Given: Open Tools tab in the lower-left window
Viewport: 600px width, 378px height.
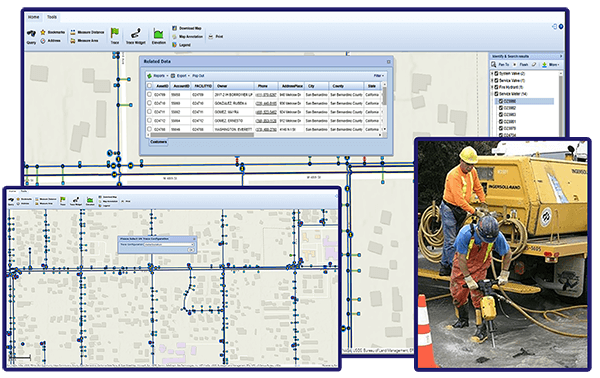Looking at the screenshot, I should [x=24, y=191].
